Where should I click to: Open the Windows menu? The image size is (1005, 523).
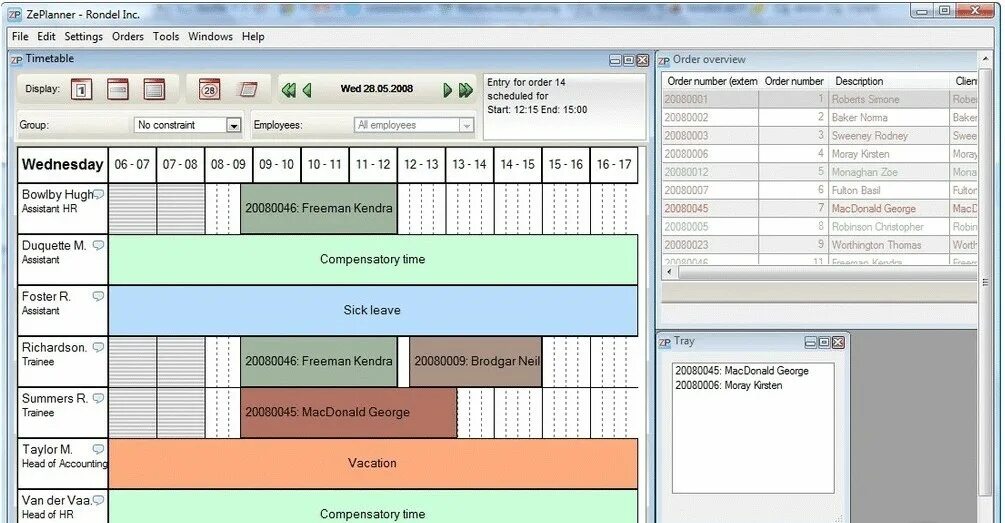coord(210,37)
